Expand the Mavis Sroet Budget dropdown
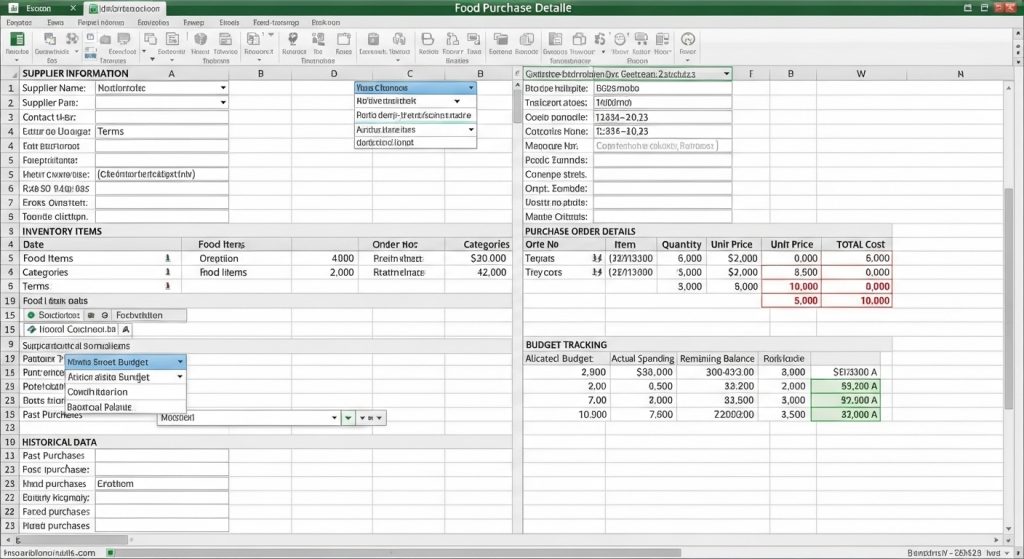The height and width of the screenshot is (559, 1024). 180,362
